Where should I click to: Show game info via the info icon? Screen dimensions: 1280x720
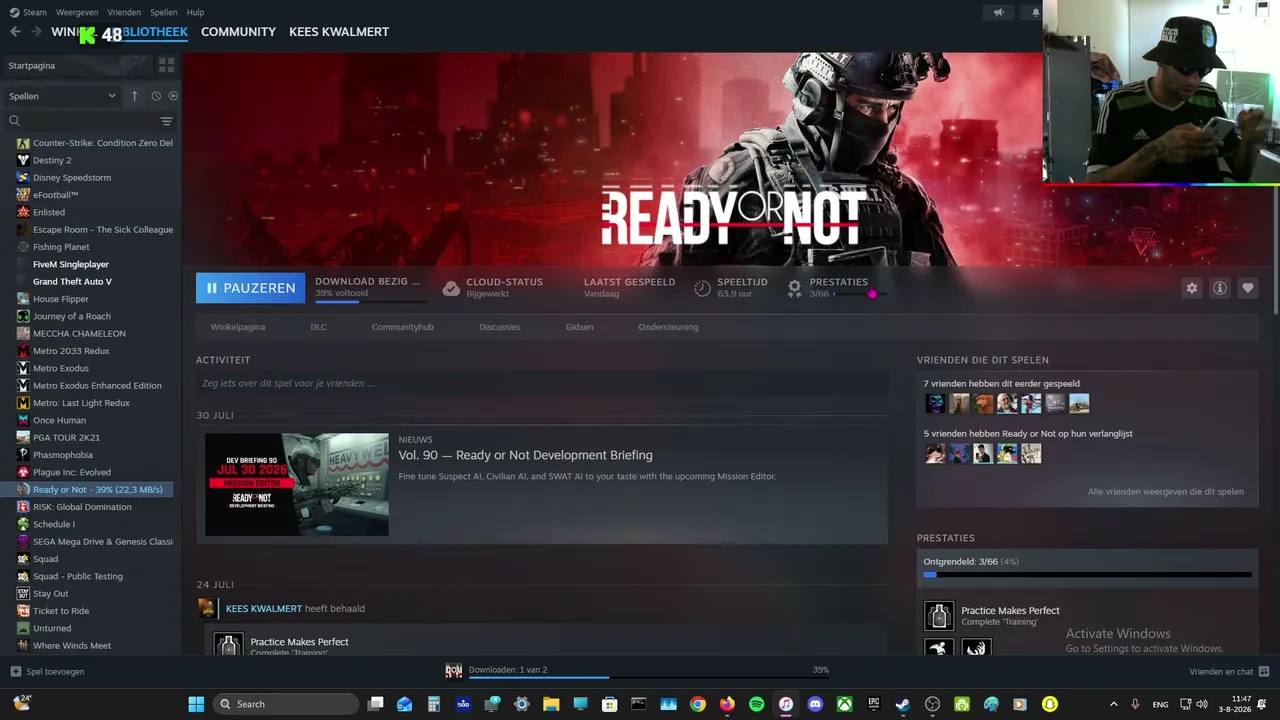coord(1219,288)
